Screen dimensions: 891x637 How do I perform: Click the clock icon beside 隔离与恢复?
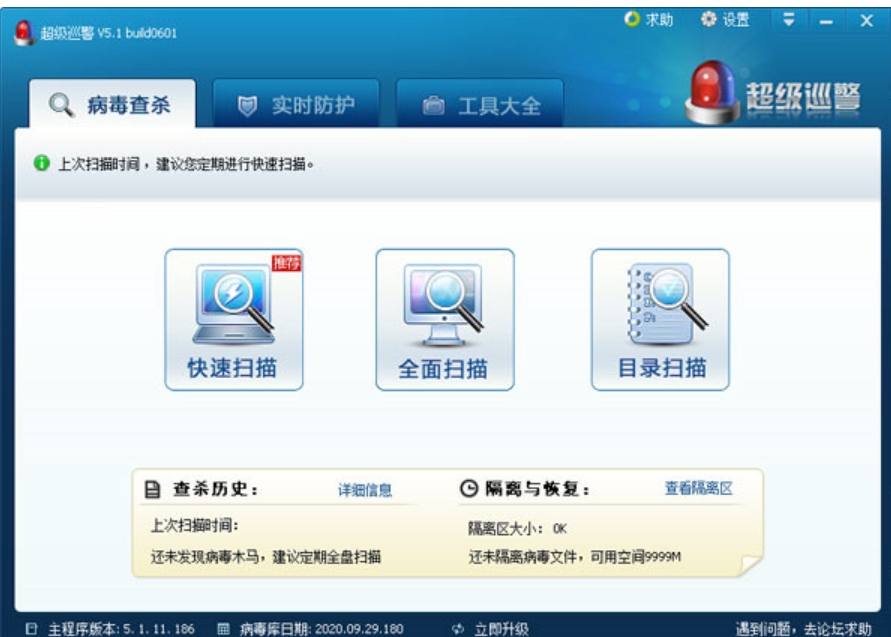coord(469,488)
